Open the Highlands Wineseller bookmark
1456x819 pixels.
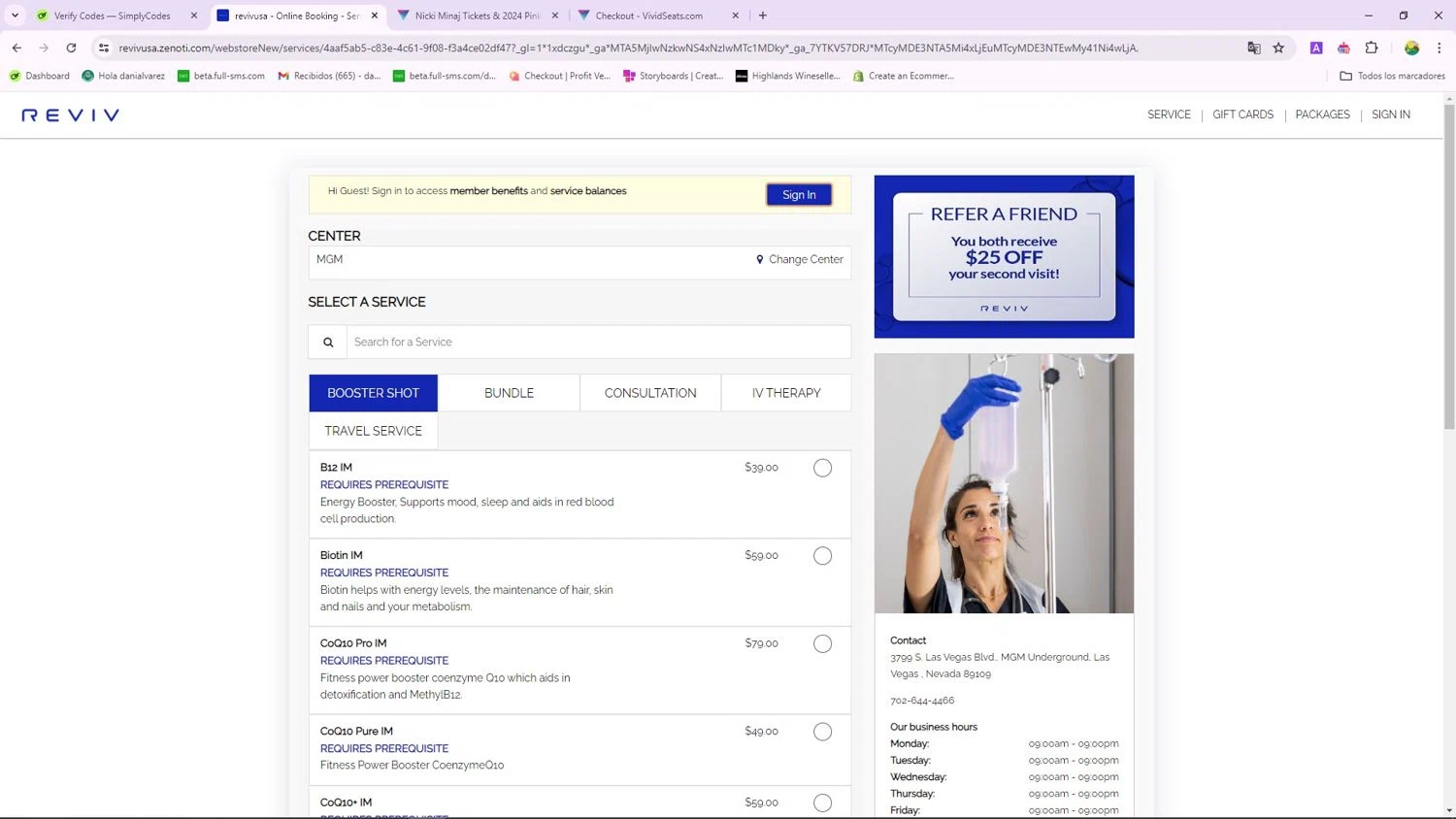788,76
